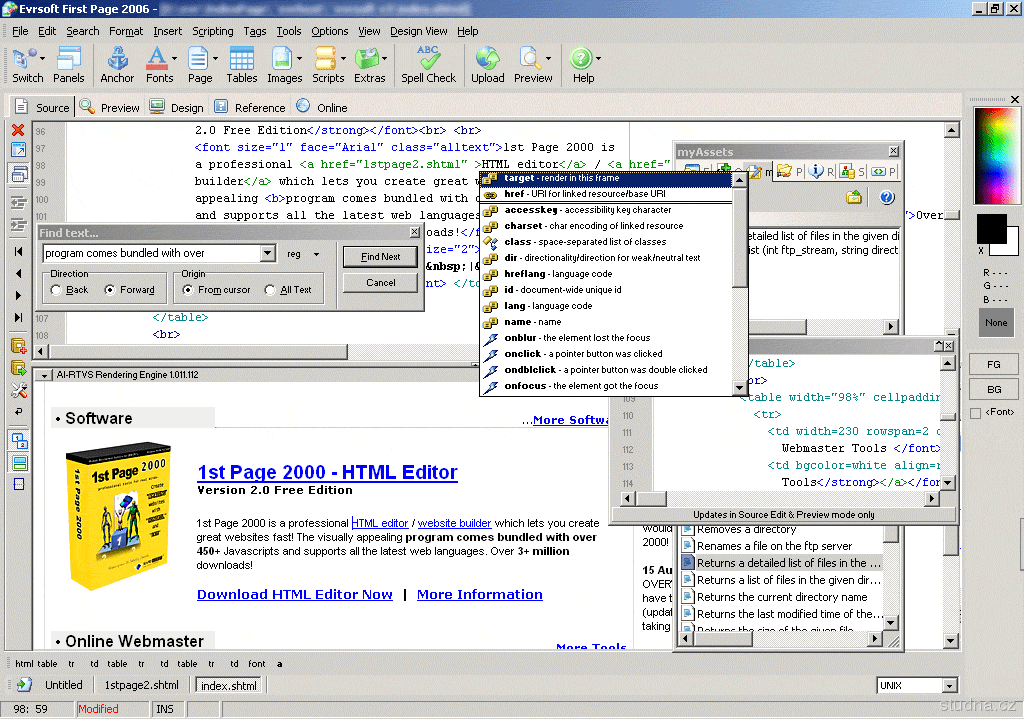Open the UNIX line format dropdown
This screenshot has height=719, width=1024.
point(949,686)
